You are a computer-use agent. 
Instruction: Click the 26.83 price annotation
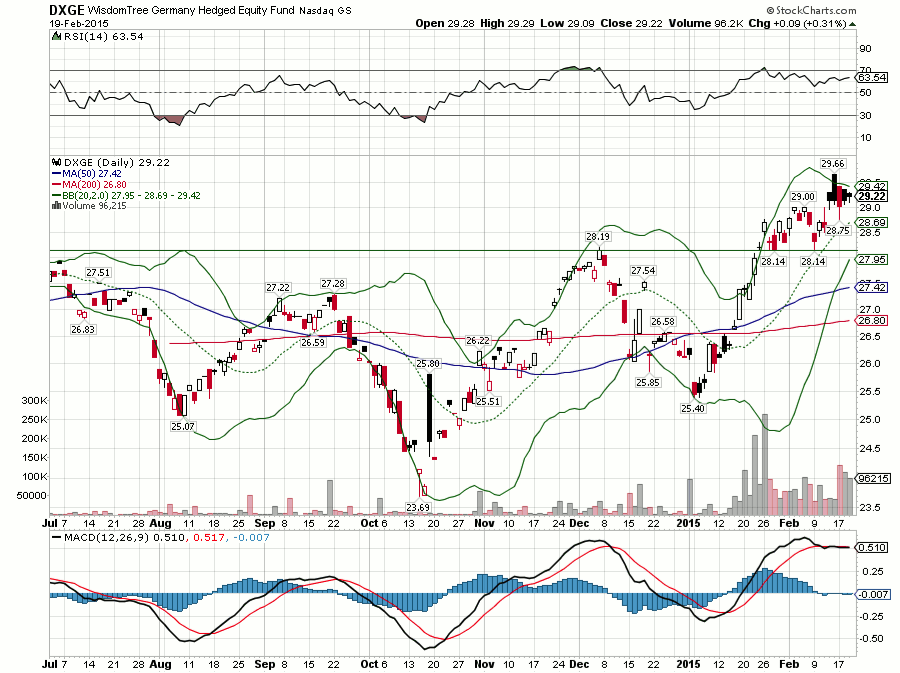click(x=83, y=329)
